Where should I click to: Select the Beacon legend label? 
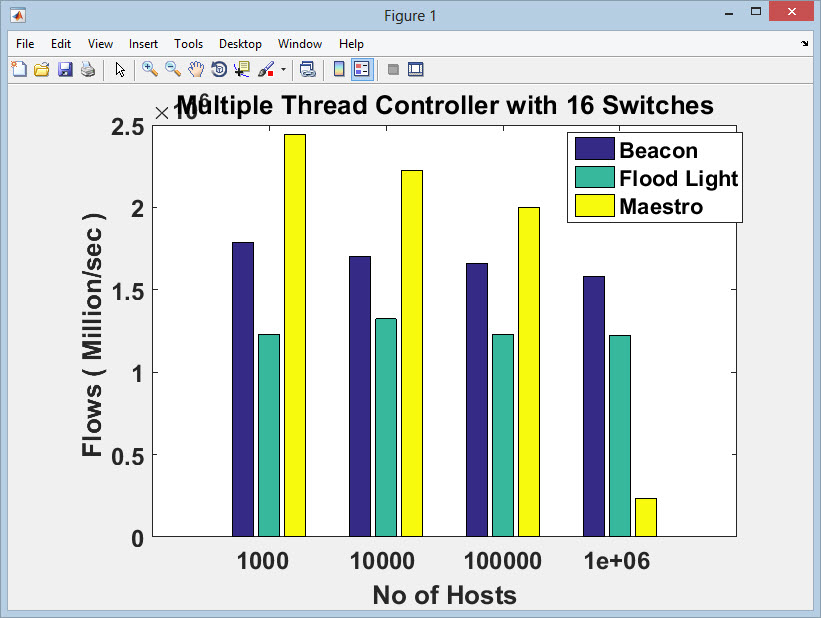(x=658, y=150)
